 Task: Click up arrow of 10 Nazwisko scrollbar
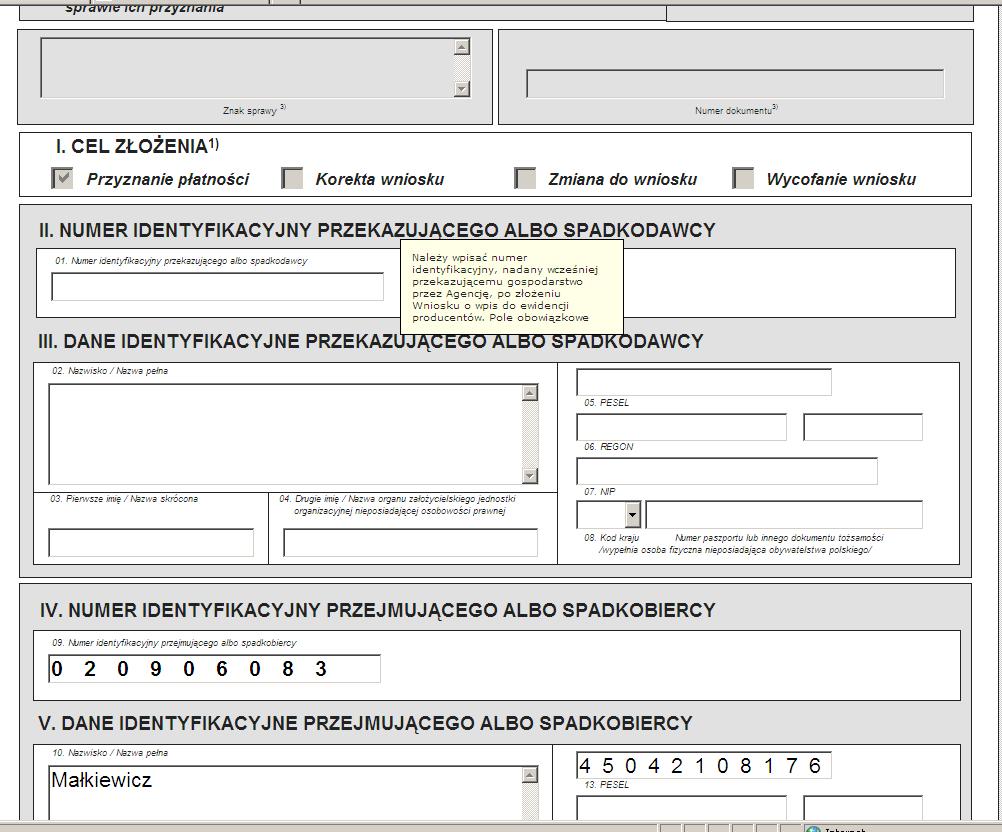click(530, 775)
